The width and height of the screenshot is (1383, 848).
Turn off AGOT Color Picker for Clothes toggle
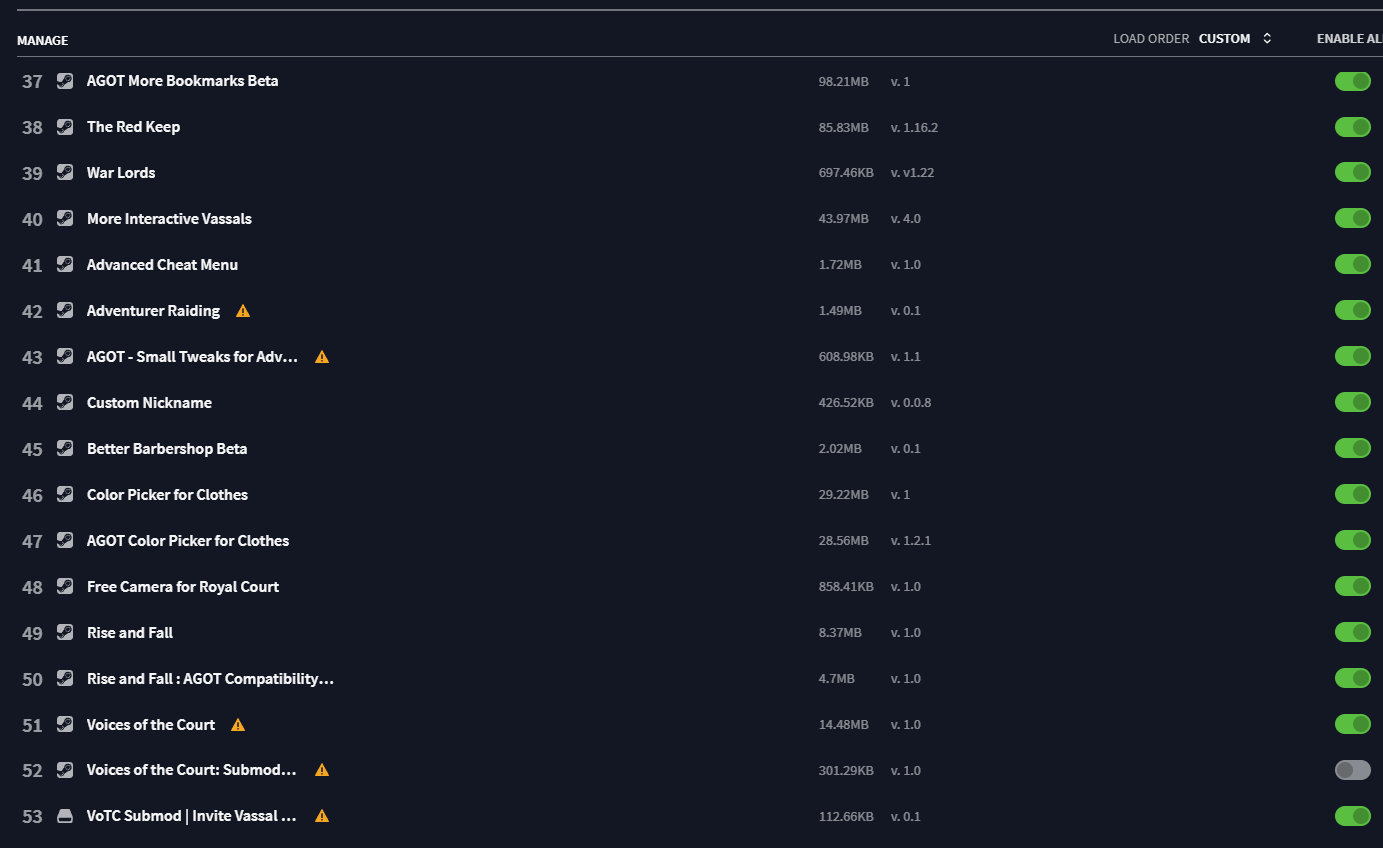(1353, 541)
